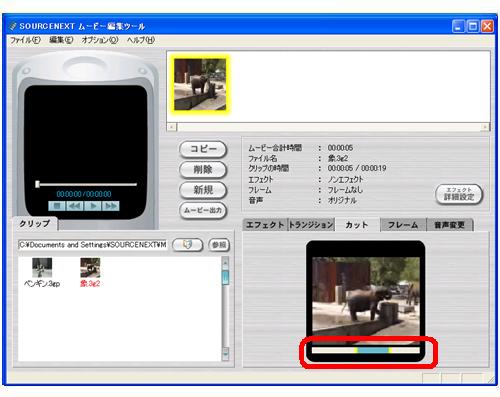
Task: Switch to the フレーム tab
Action: click(403, 225)
